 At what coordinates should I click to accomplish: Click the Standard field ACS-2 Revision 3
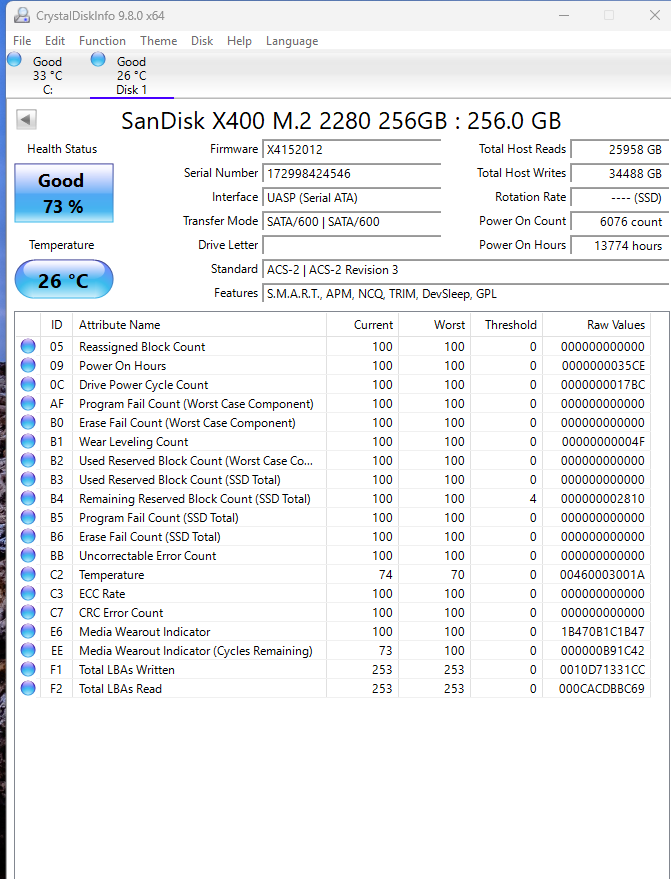466,270
